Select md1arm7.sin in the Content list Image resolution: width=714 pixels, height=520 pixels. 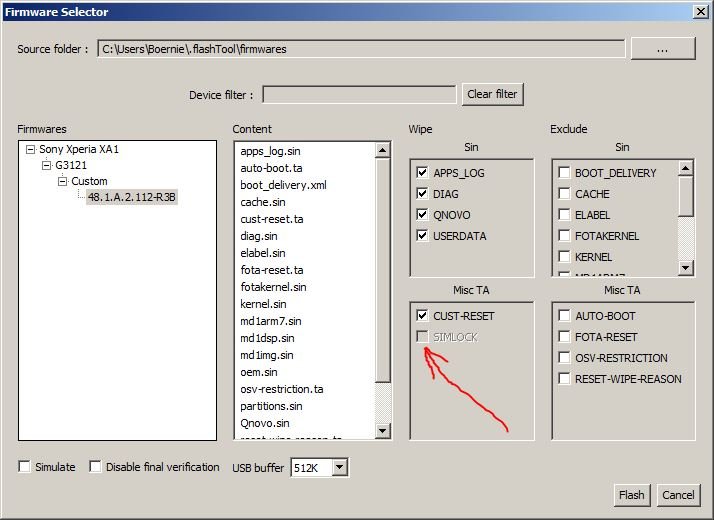(x=270, y=321)
